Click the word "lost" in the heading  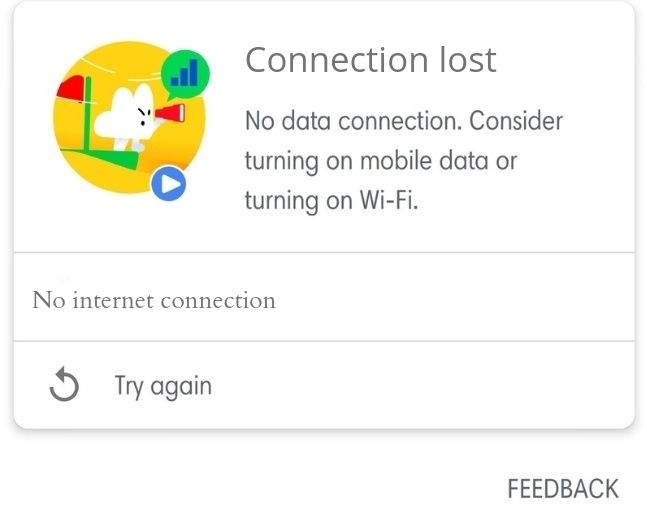pos(468,60)
